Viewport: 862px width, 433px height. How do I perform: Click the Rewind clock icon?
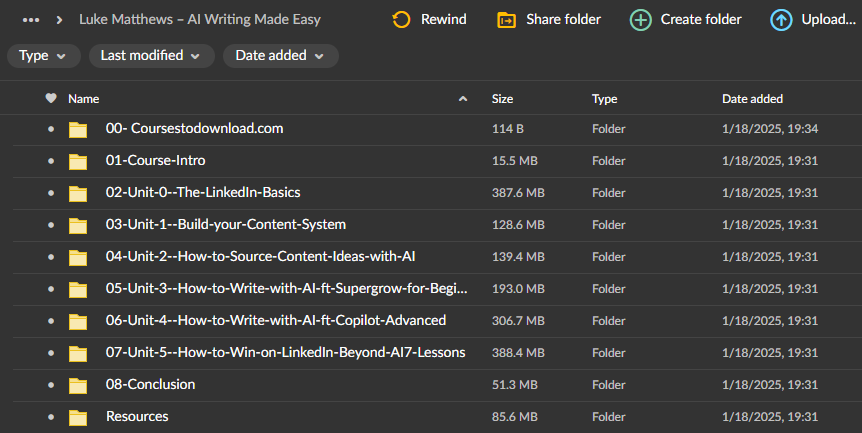point(401,20)
